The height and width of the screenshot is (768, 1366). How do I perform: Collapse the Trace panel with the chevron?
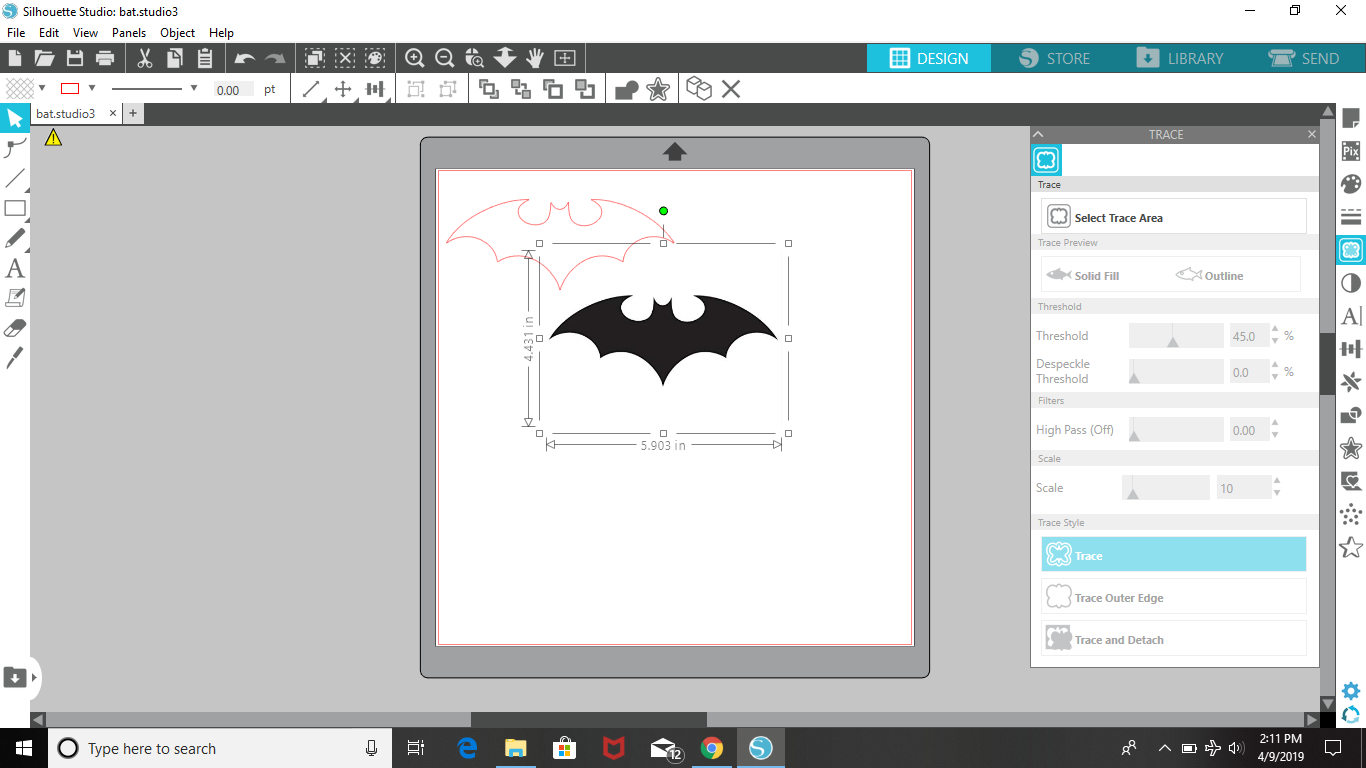tap(1038, 134)
